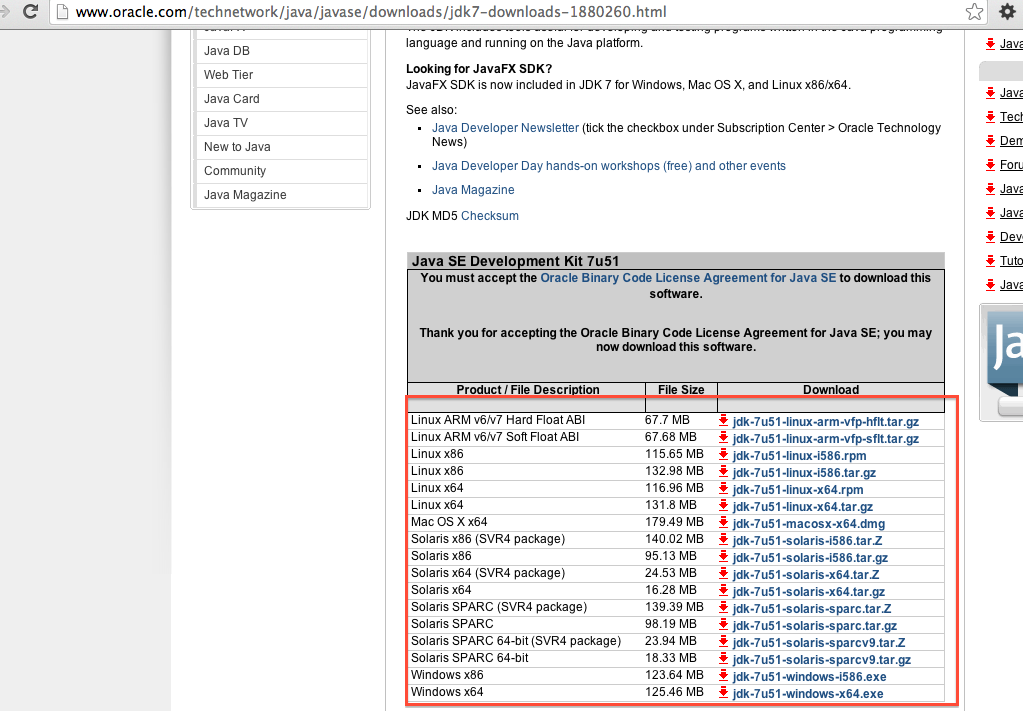The height and width of the screenshot is (711, 1023).
Task: Download jdk-7u51-windows-i586.exe
Action: pyautogui.click(x=810, y=676)
